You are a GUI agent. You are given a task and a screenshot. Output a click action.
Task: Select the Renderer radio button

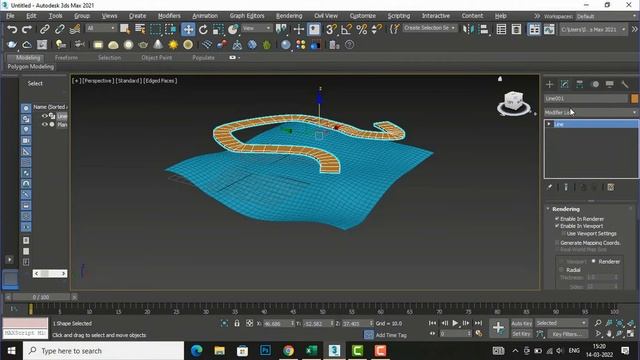(x=594, y=261)
